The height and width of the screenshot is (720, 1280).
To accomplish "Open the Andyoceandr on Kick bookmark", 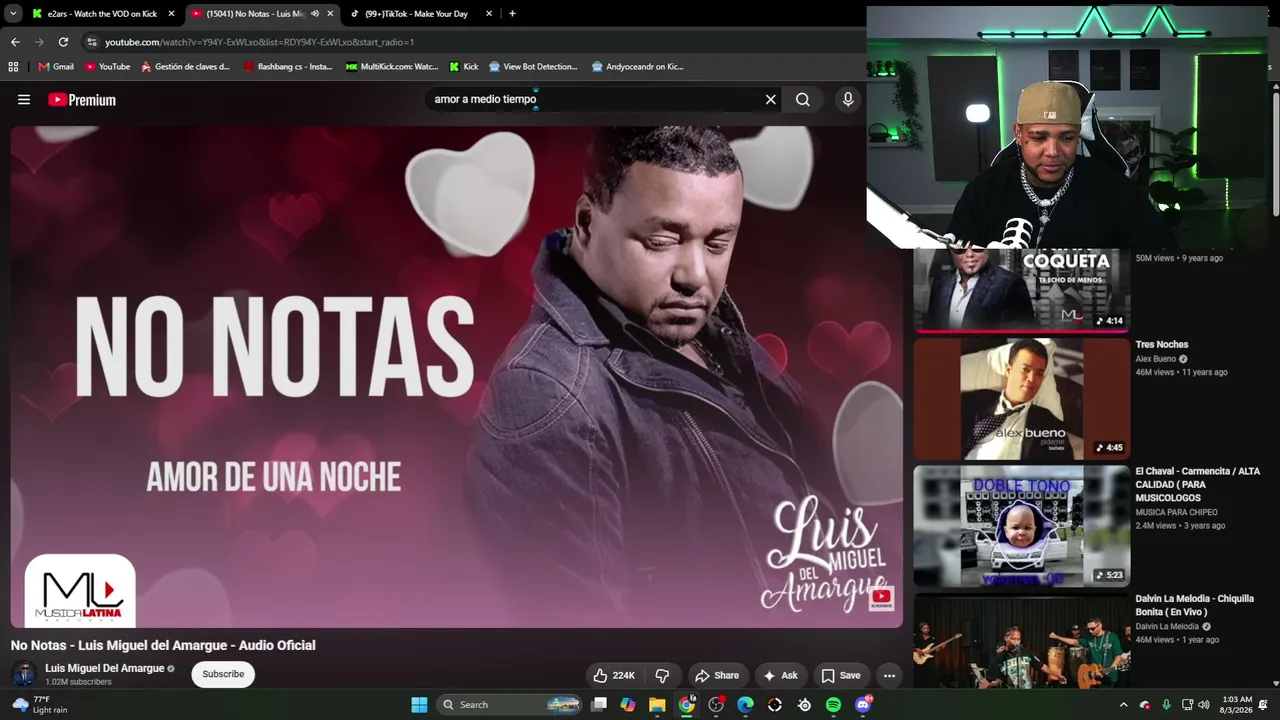I will (638, 67).
